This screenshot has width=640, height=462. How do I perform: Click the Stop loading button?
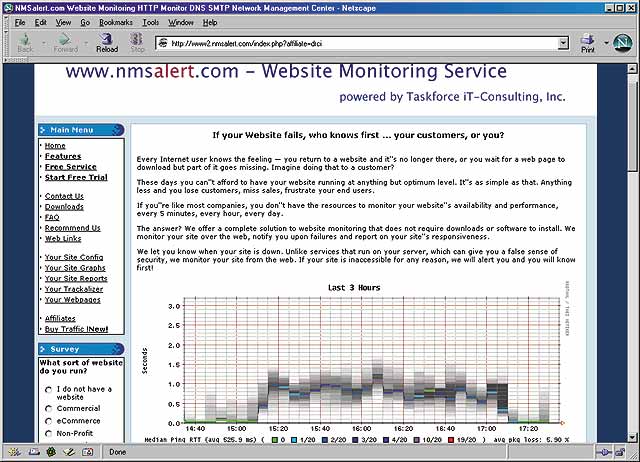(137, 42)
